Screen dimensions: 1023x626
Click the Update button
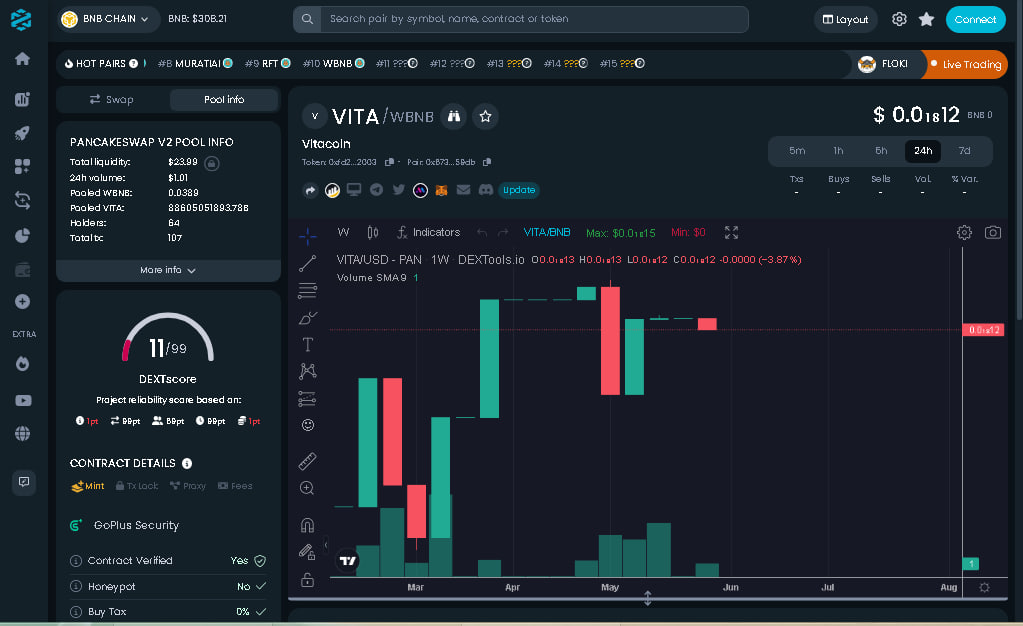519,190
